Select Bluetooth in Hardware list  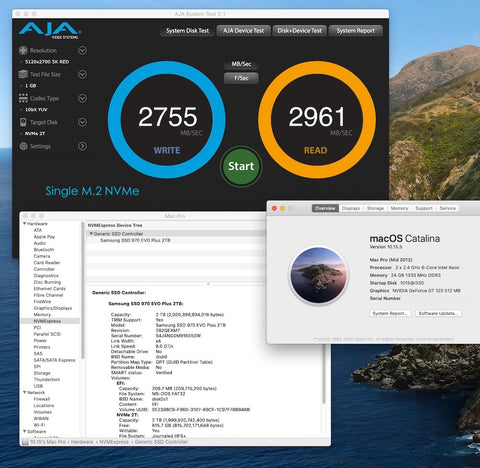click(x=44, y=250)
